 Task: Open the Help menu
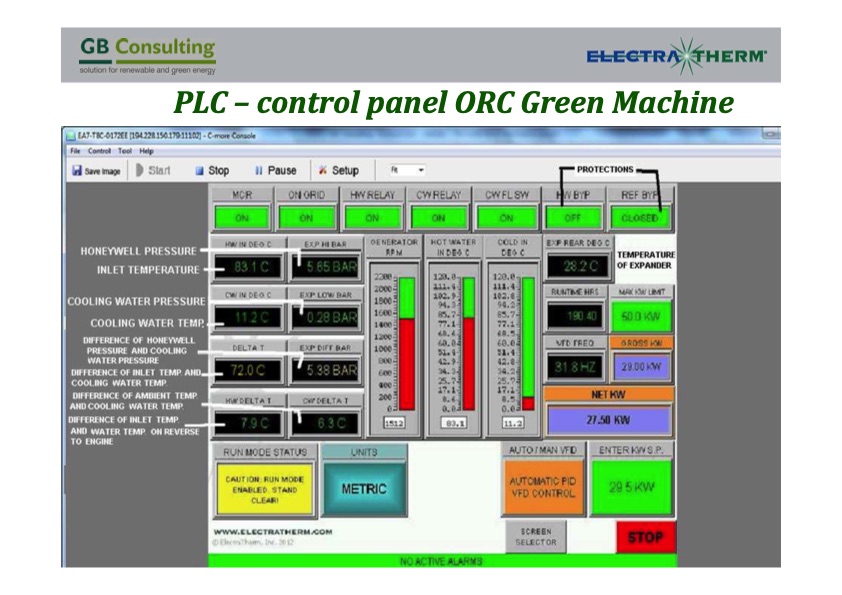[147, 151]
